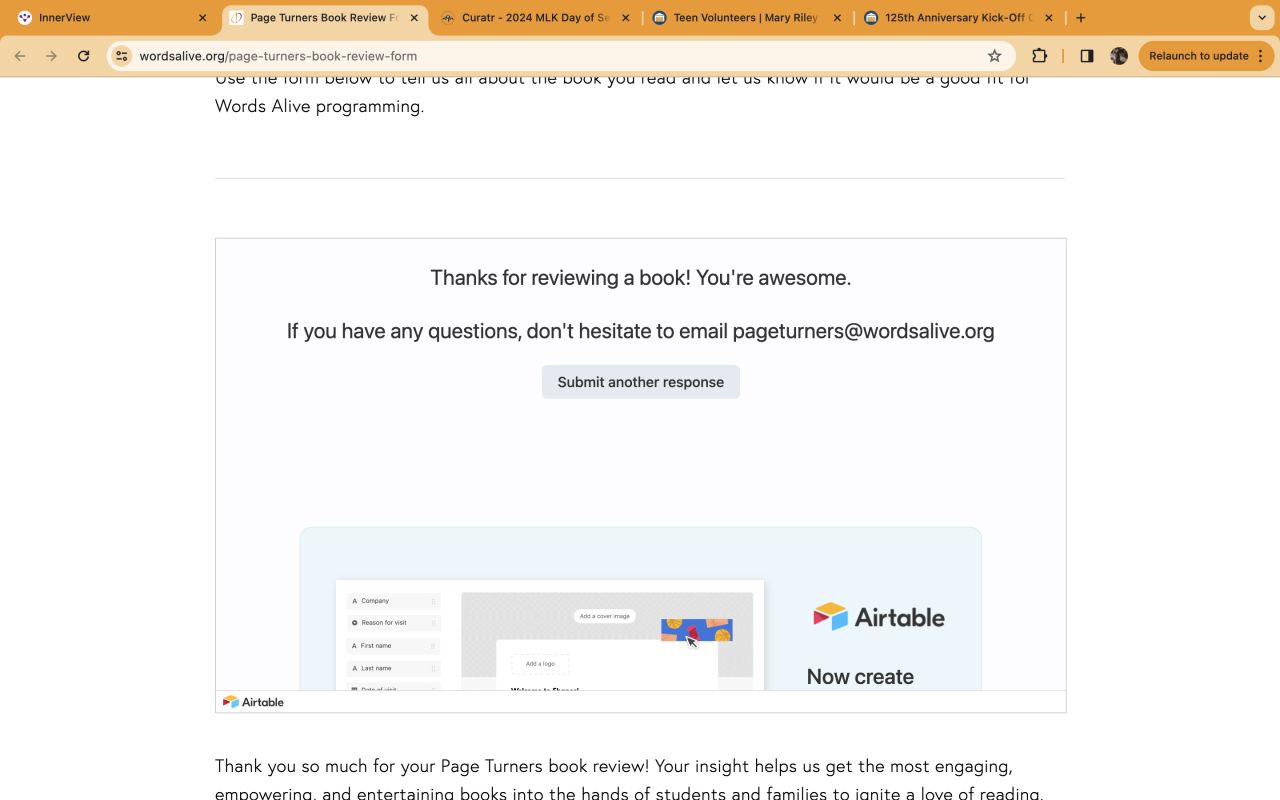Go back with the browser back arrow

[20, 56]
